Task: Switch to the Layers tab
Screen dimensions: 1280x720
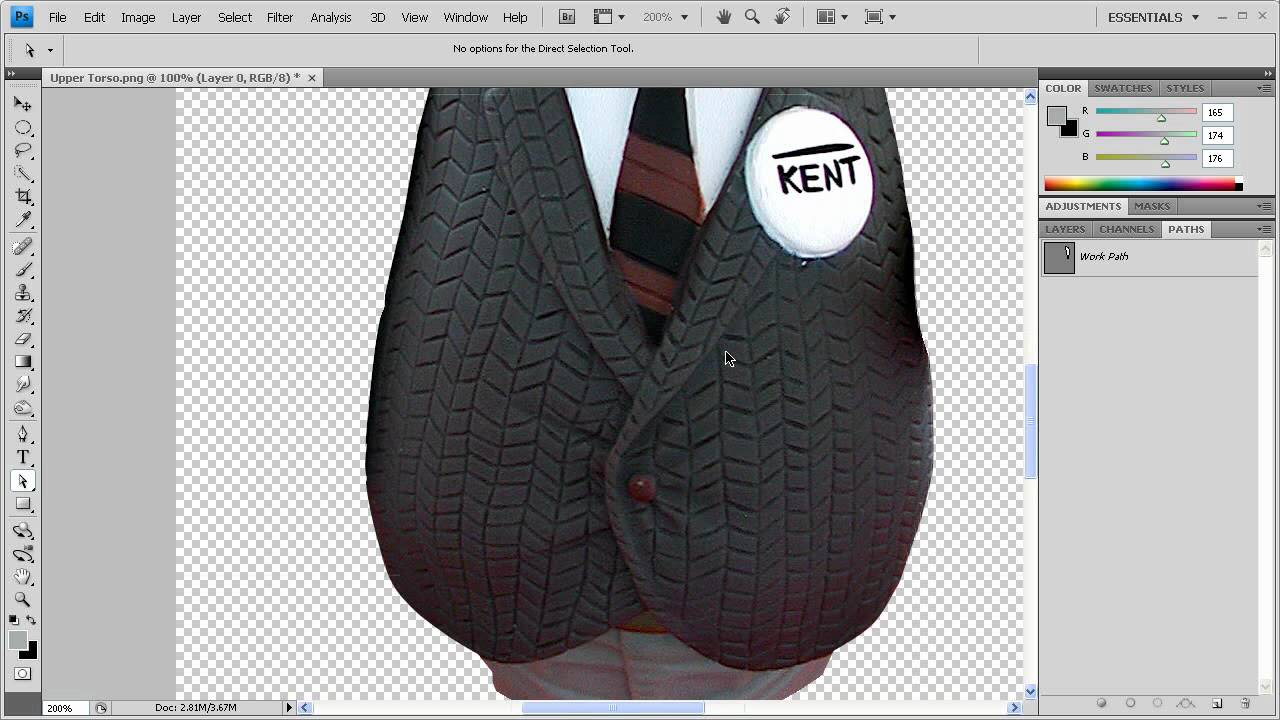Action: click(x=1065, y=229)
